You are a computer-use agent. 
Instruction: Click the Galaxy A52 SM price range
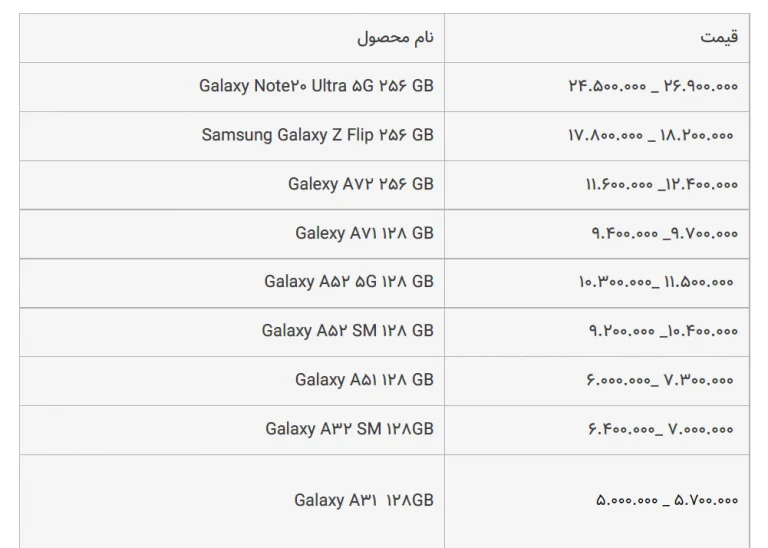[x=663, y=331]
